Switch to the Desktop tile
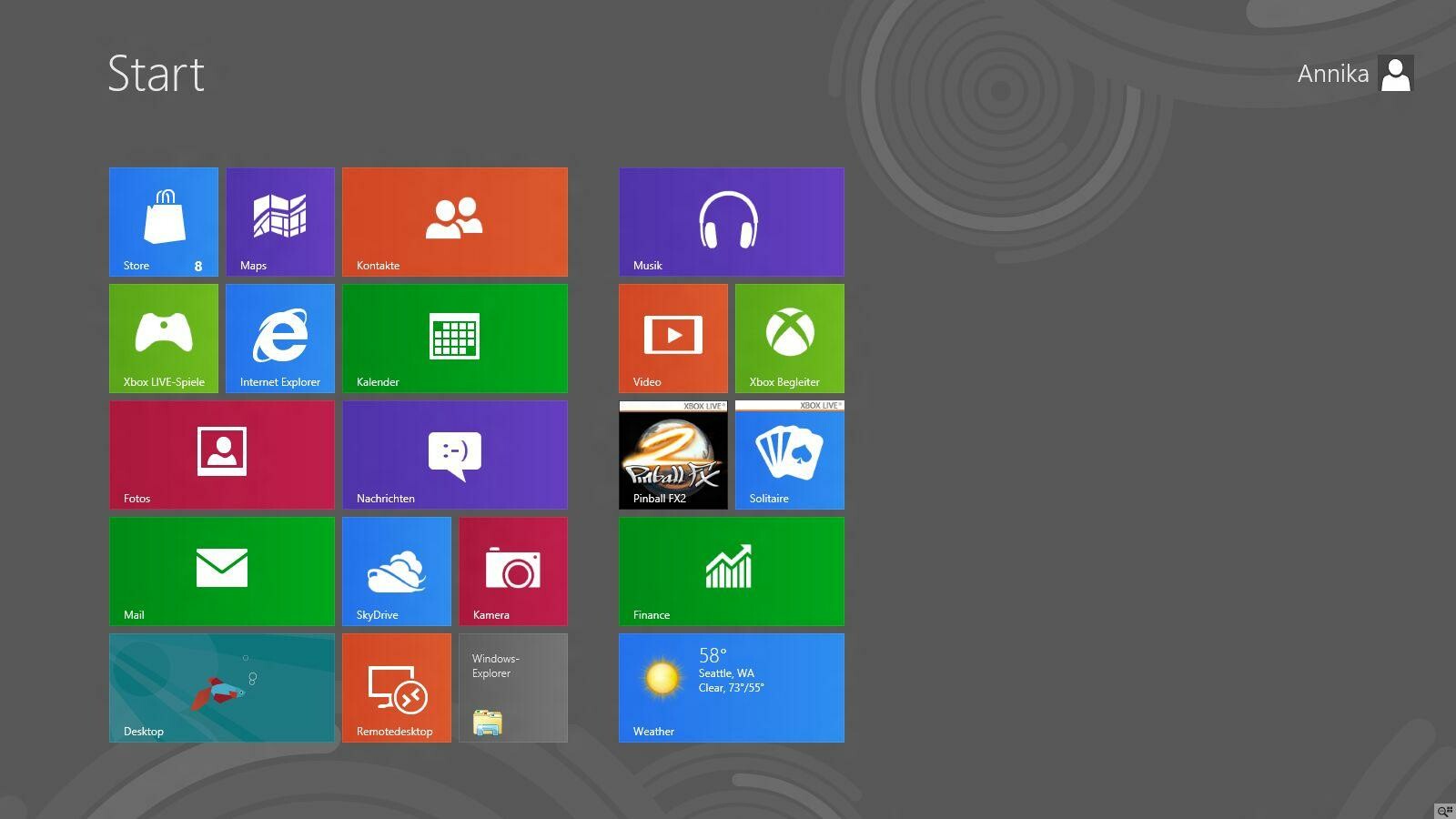The height and width of the screenshot is (819, 1456). point(221,687)
